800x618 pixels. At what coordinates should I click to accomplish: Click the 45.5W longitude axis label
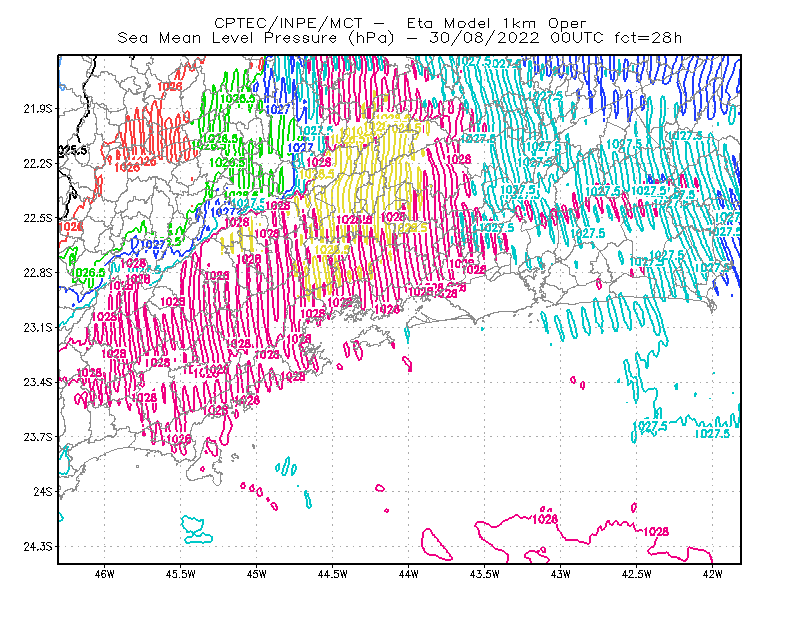(x=181, y=574)
